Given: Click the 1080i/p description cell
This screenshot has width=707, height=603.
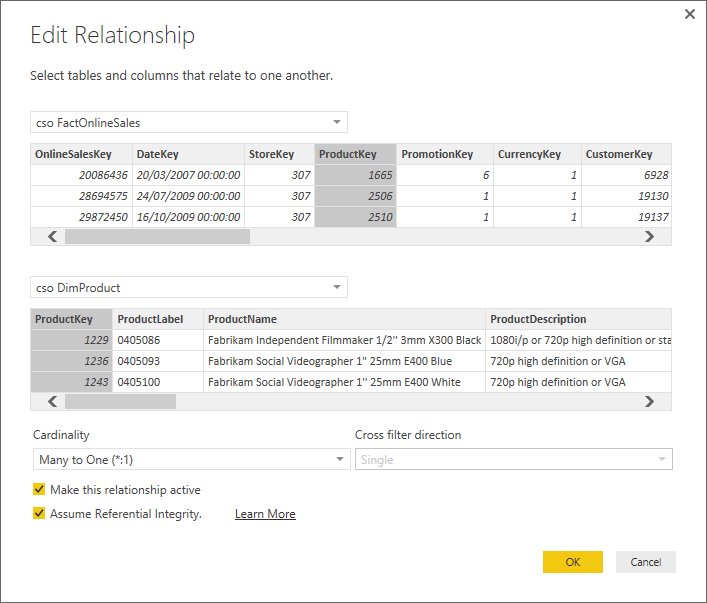Looking at the screenshot, I should [x=578, y=340].
